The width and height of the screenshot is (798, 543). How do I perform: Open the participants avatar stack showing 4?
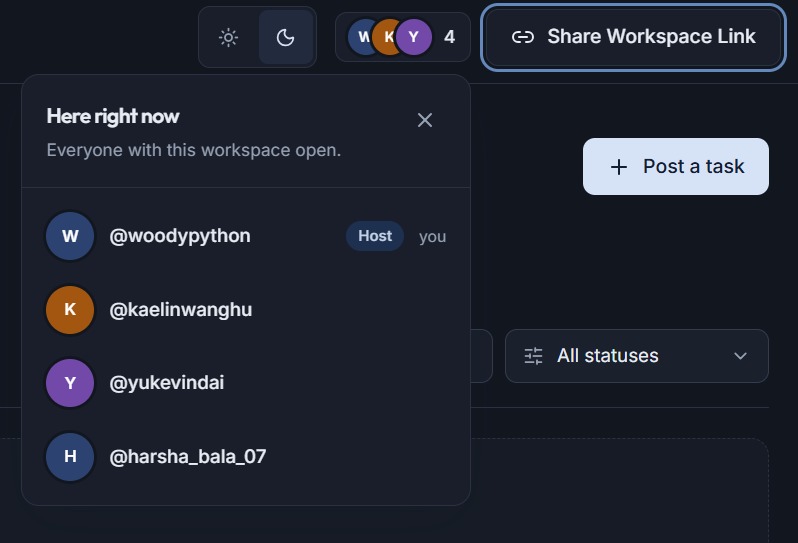(x=403, y=37)
